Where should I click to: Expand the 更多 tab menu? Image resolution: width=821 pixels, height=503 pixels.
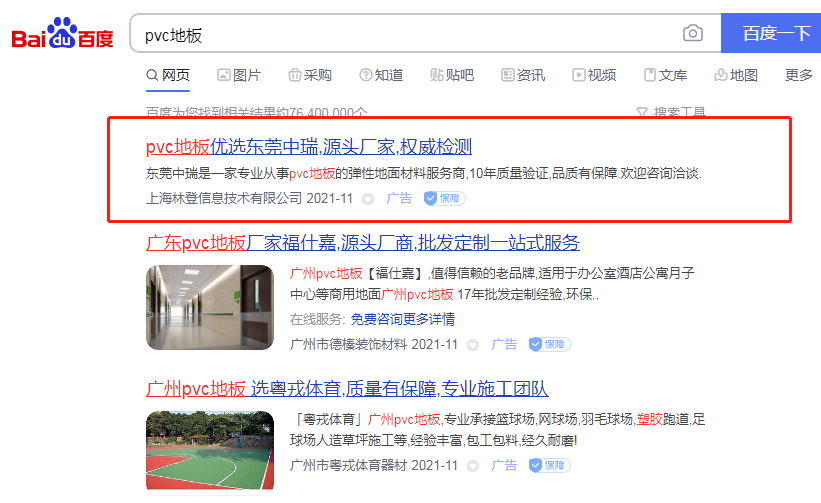[798, 75]
